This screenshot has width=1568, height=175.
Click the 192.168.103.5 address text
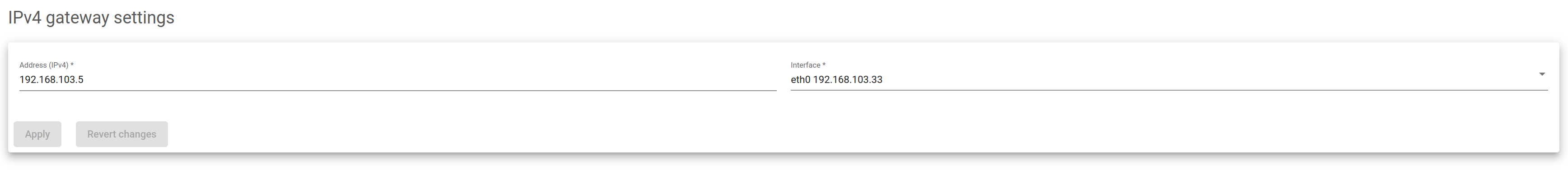51,79
